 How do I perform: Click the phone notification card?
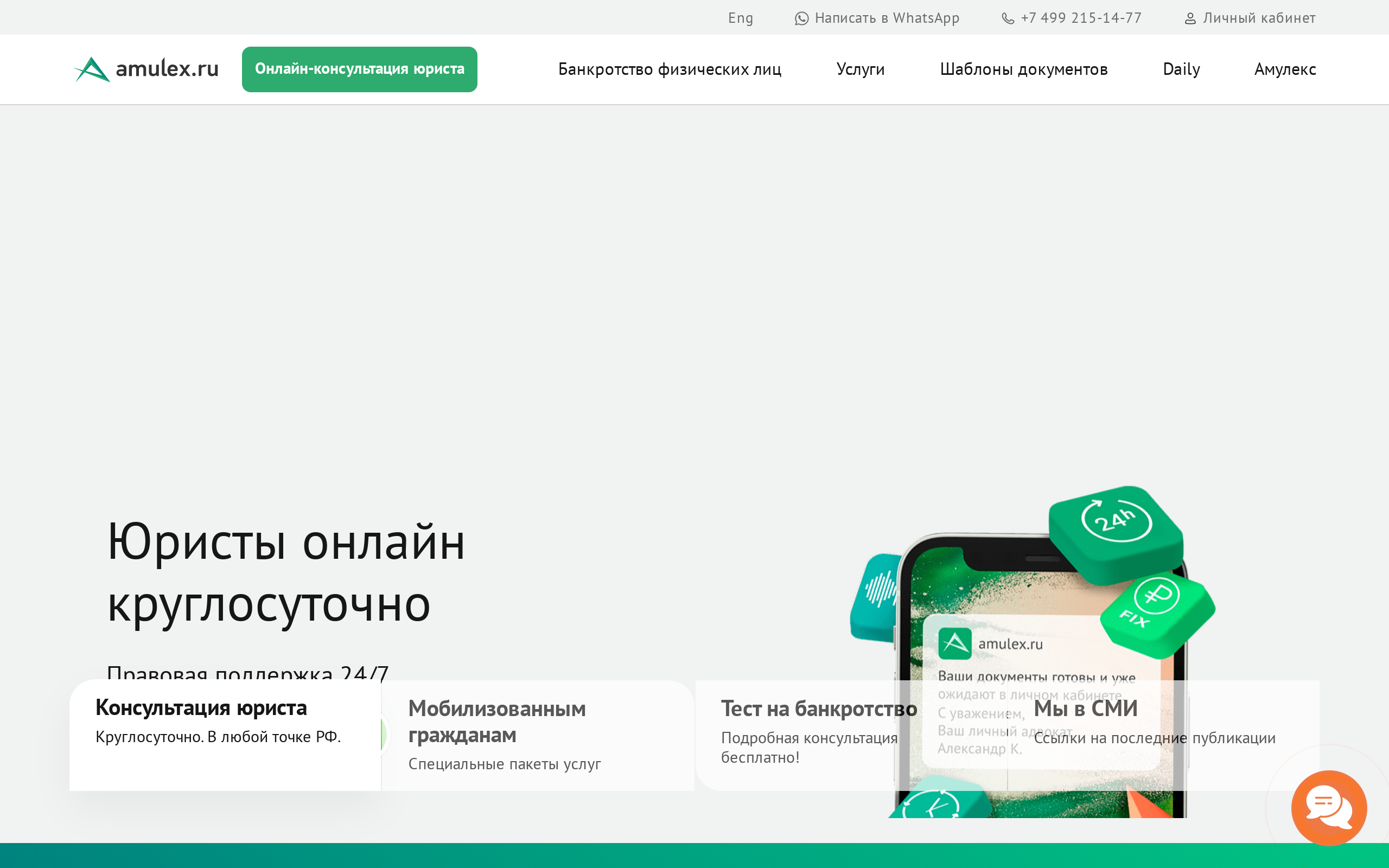pos(1041,692)
